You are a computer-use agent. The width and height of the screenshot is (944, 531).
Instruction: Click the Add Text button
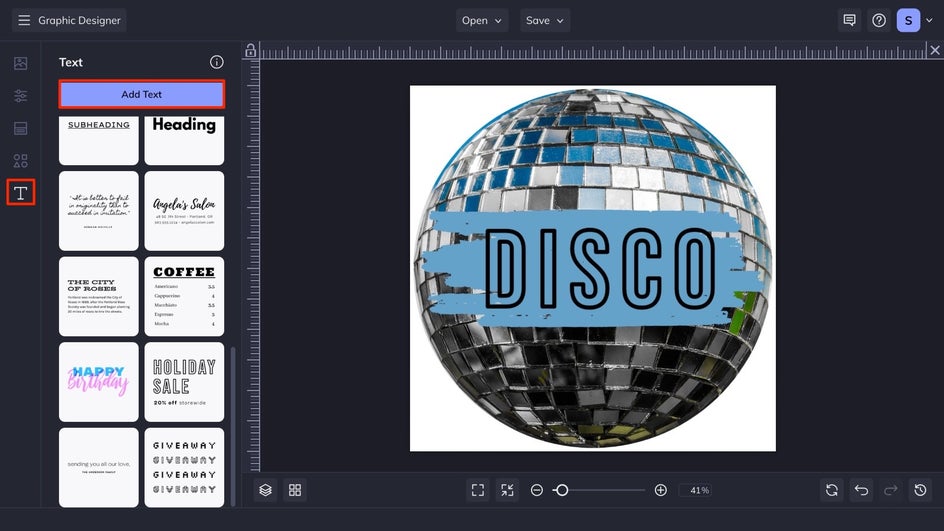[142, 95]
